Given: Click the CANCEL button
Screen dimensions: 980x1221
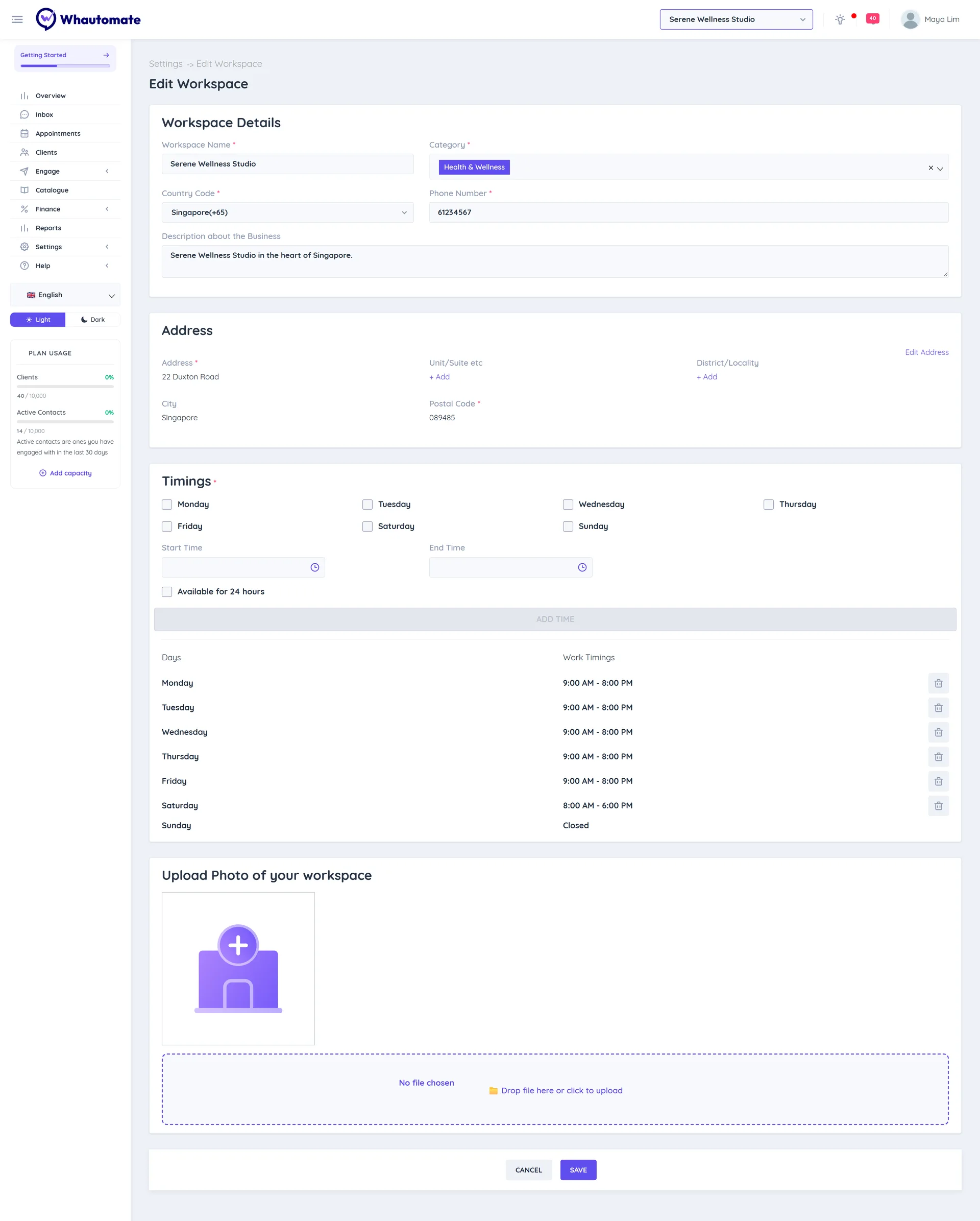Looking at the screenshot, I should [528, 1170].
